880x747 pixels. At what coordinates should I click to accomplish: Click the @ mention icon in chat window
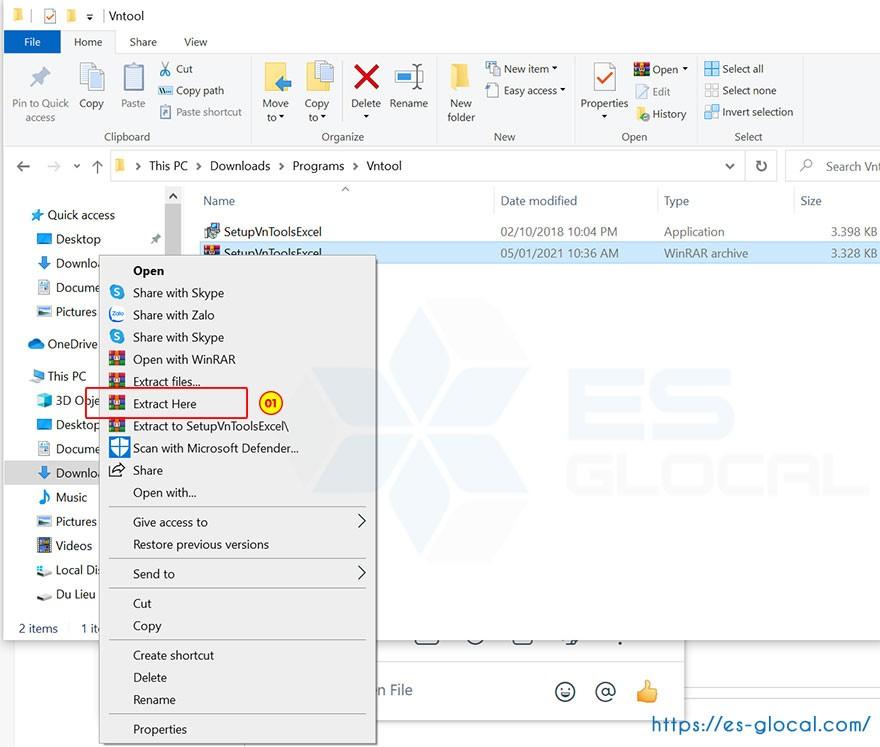pos(605,691)
